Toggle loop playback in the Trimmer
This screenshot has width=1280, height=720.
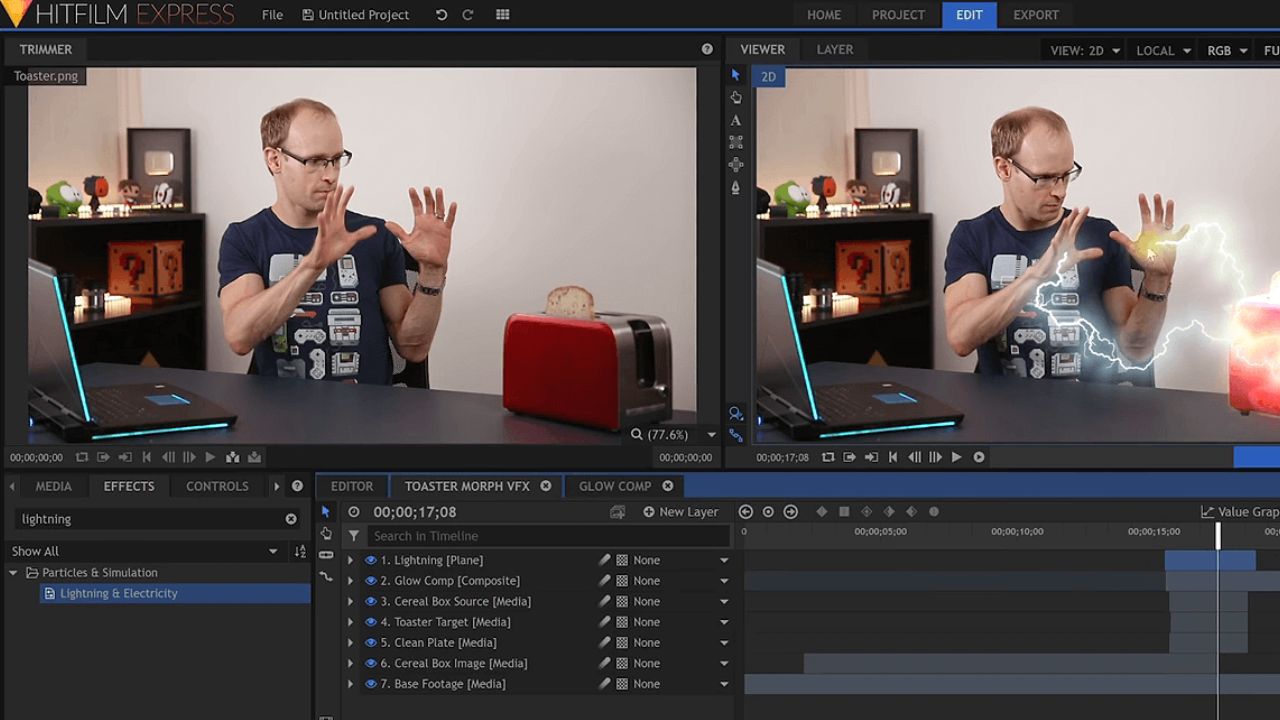coord(82,457)
